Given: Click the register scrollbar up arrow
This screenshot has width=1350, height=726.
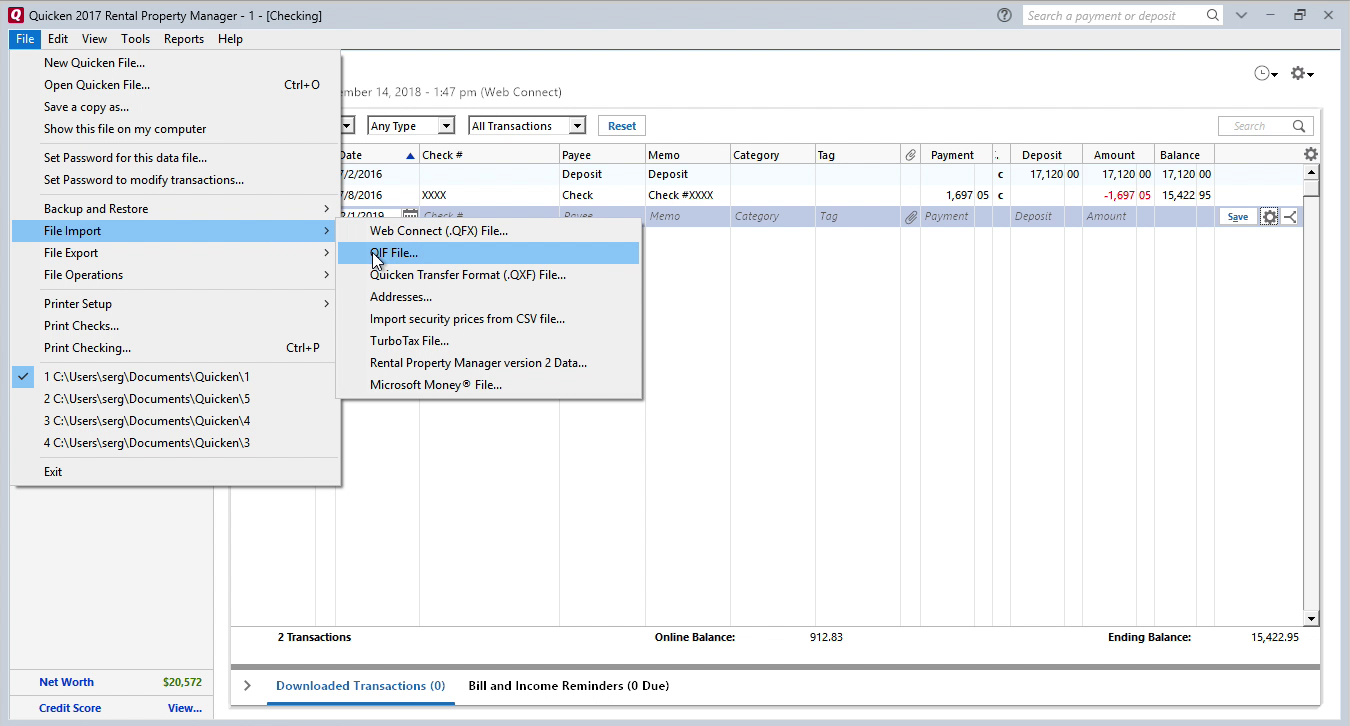Looking at the screenshot, I should (x=1311, y=173).
